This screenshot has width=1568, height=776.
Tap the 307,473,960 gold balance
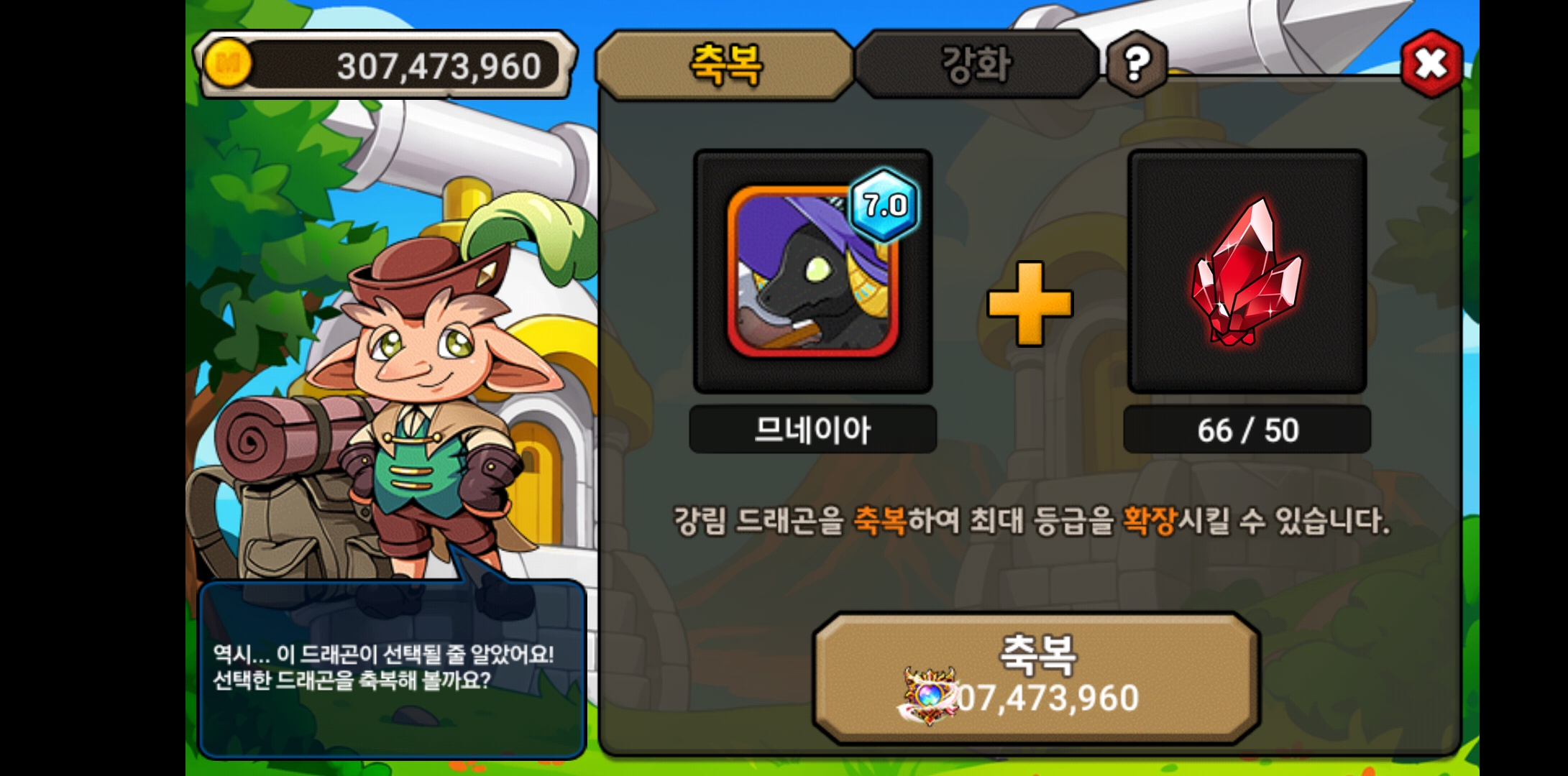click(x=439, y=66)
